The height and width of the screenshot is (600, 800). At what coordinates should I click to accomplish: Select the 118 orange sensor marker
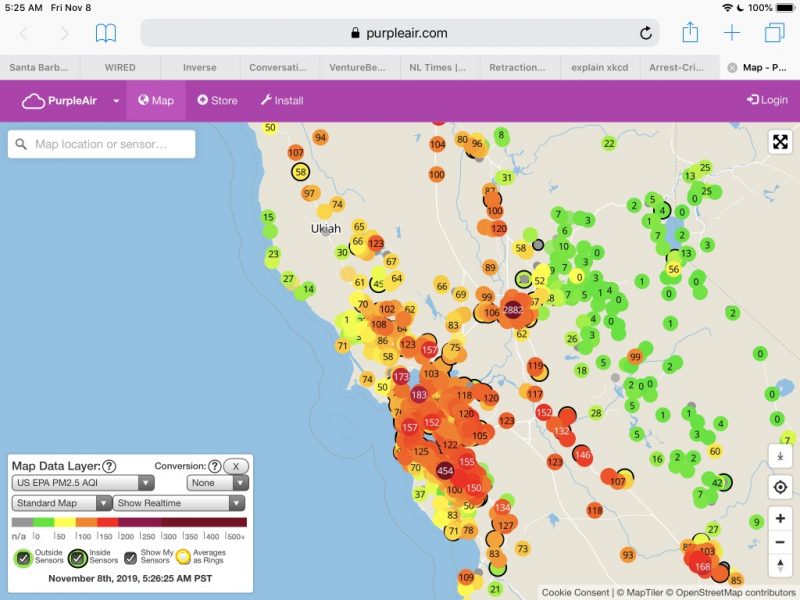pyautogui.click(x=595, y=510)
